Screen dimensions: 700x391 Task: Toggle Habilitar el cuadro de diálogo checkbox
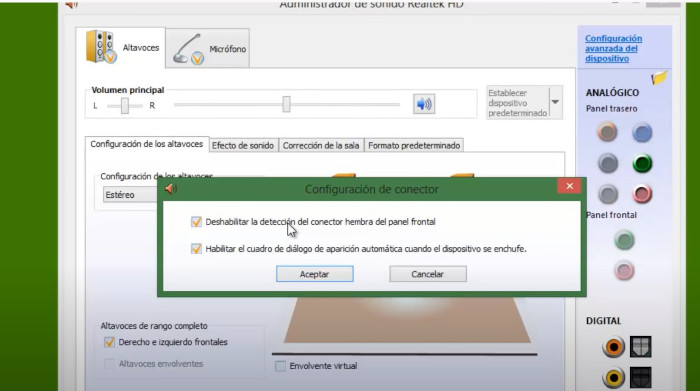[196, 249]
